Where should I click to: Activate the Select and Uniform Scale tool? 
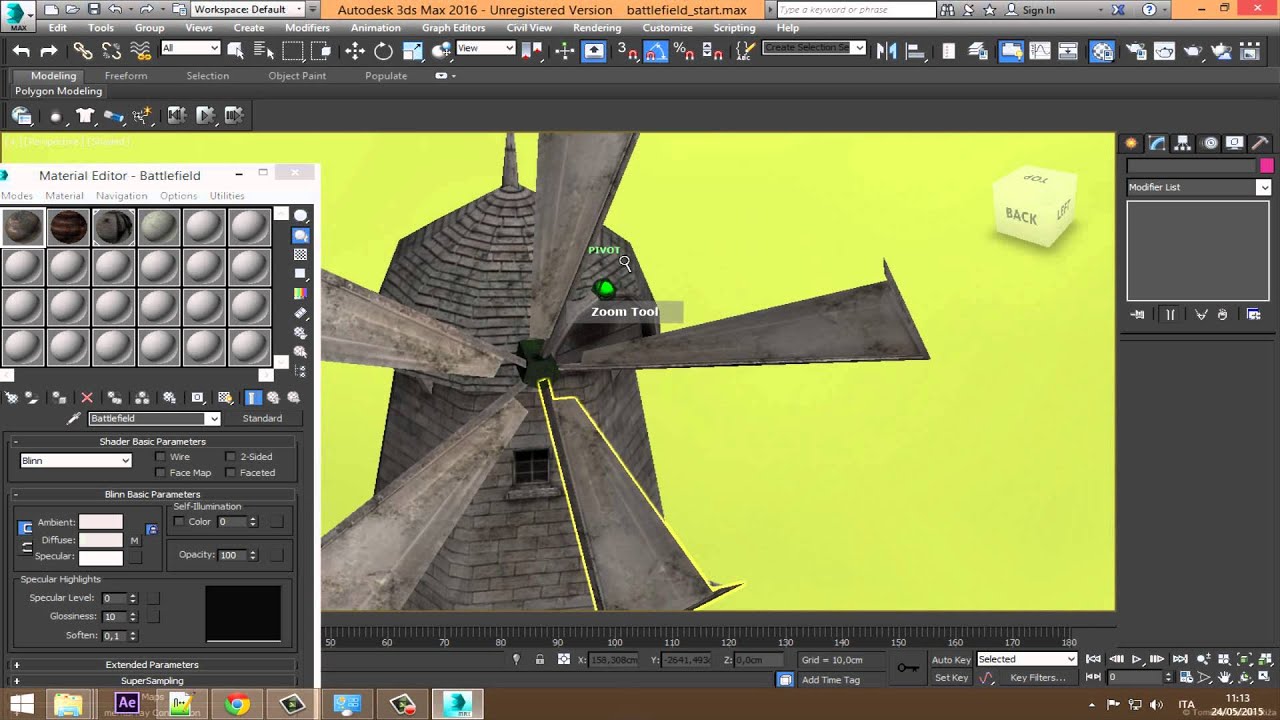point(412,51)
